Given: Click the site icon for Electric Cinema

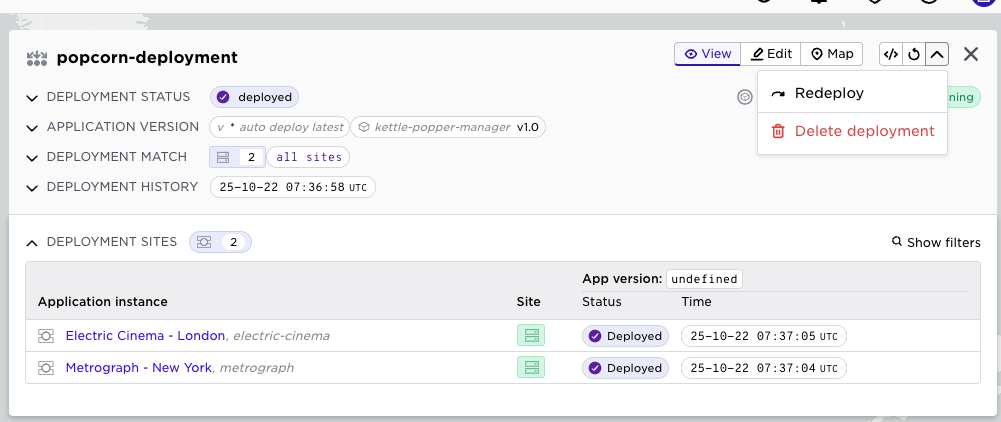Looking at the screenshot, I should tap(531, 336).
